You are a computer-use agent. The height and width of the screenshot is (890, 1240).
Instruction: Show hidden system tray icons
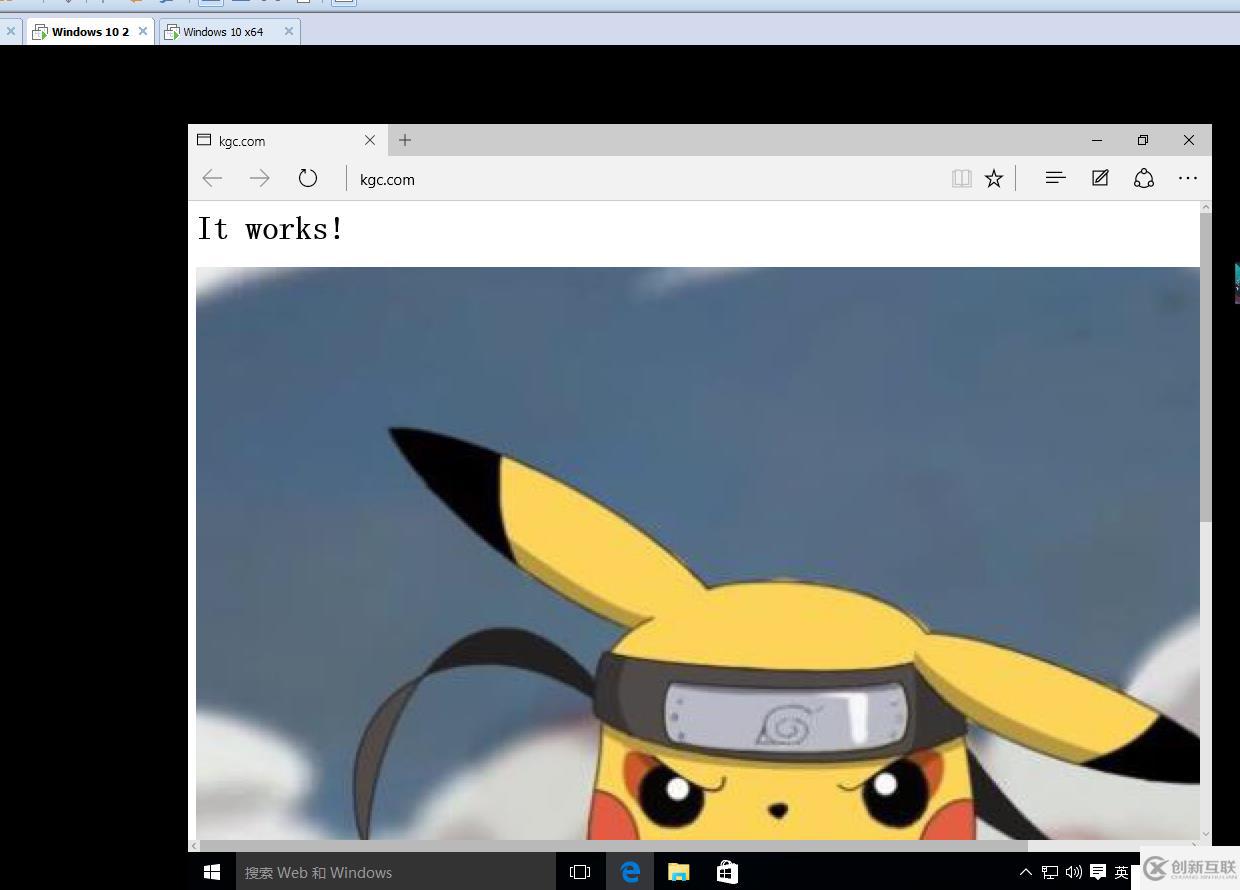1025,872
